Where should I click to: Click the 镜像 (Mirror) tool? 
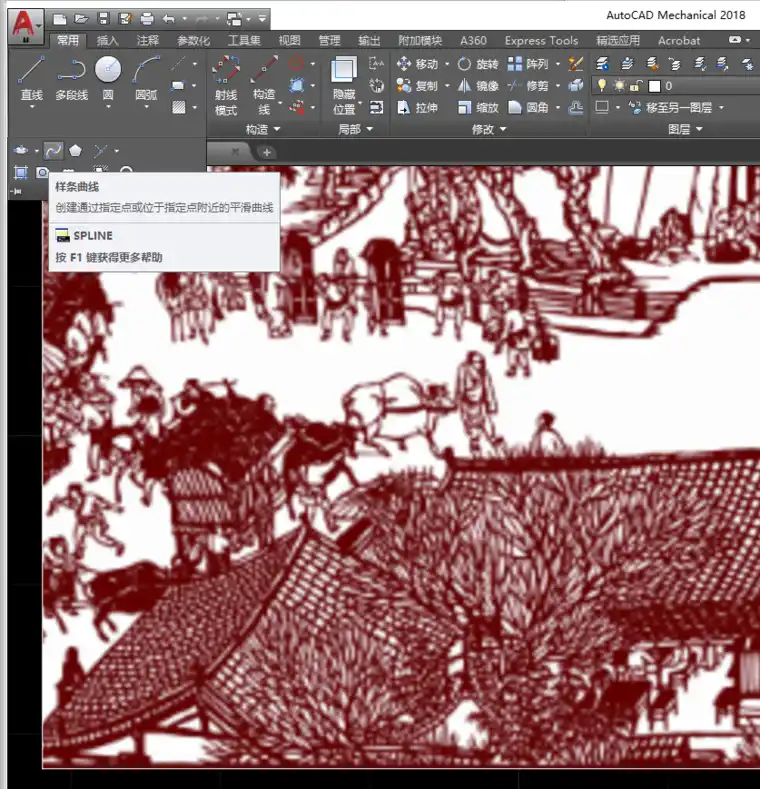coord(478,86)
